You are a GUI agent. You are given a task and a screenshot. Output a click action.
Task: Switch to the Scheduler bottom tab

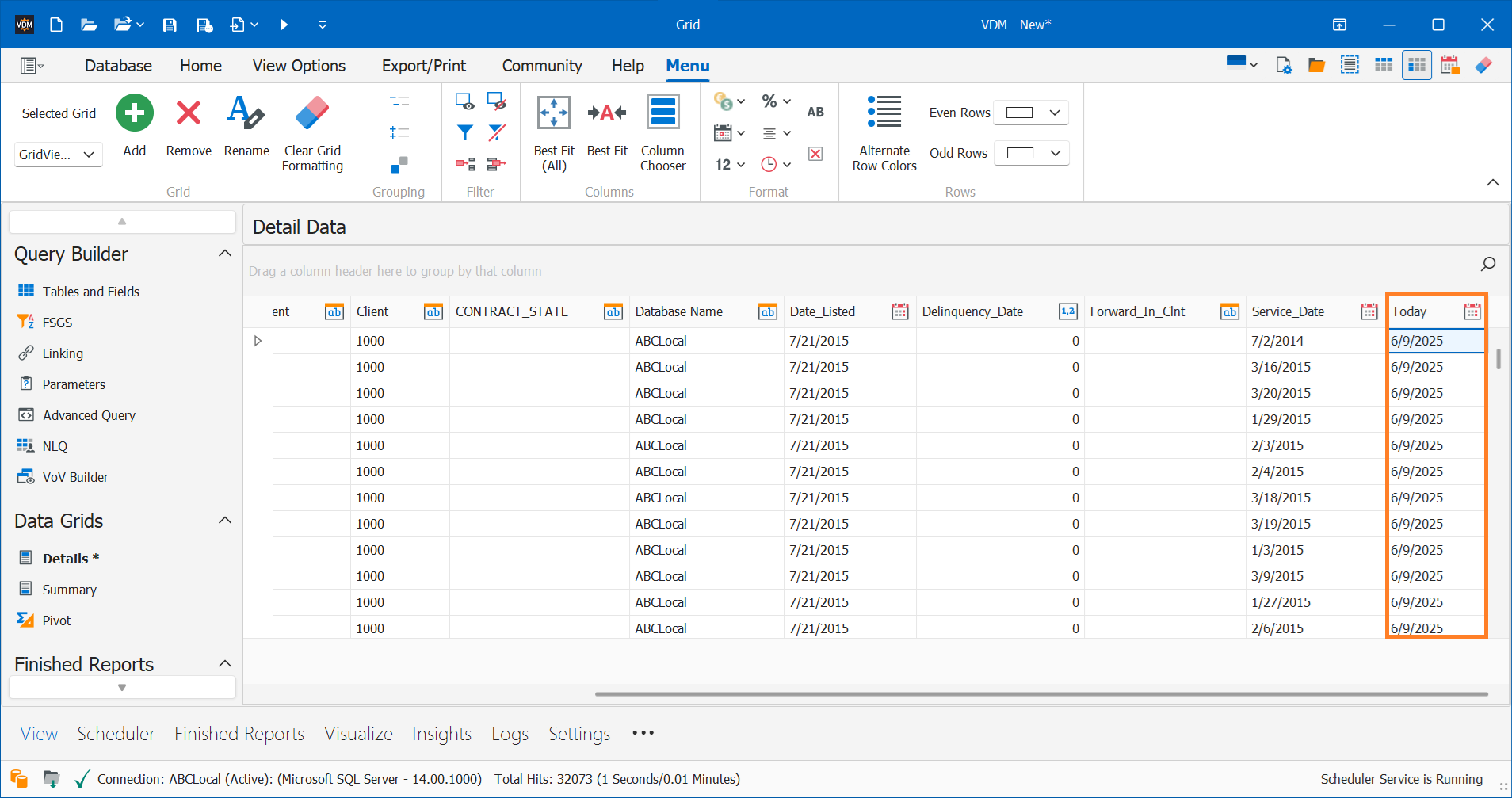pos(116,734)
